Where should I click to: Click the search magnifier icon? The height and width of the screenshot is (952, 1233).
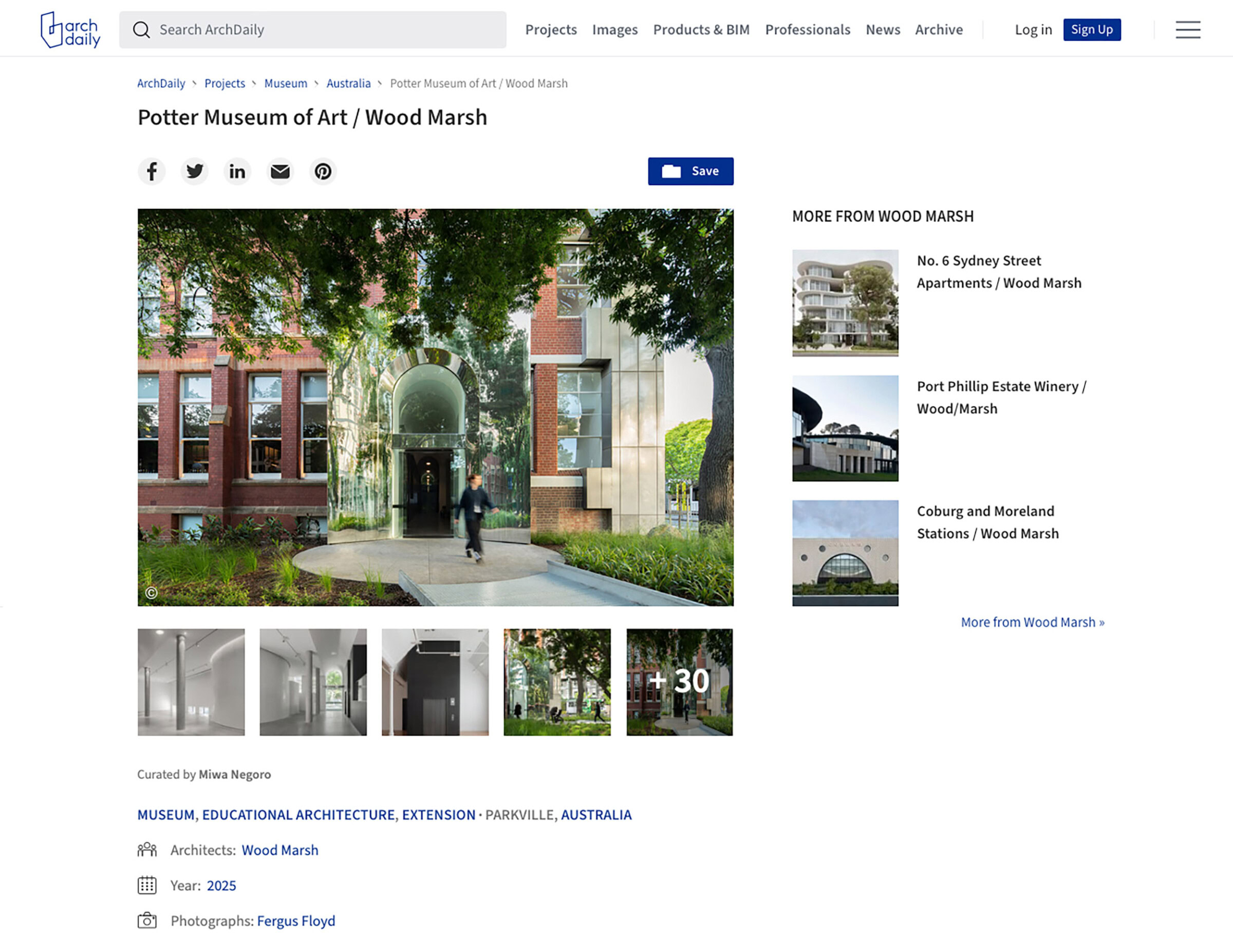[x=141, y=30]
